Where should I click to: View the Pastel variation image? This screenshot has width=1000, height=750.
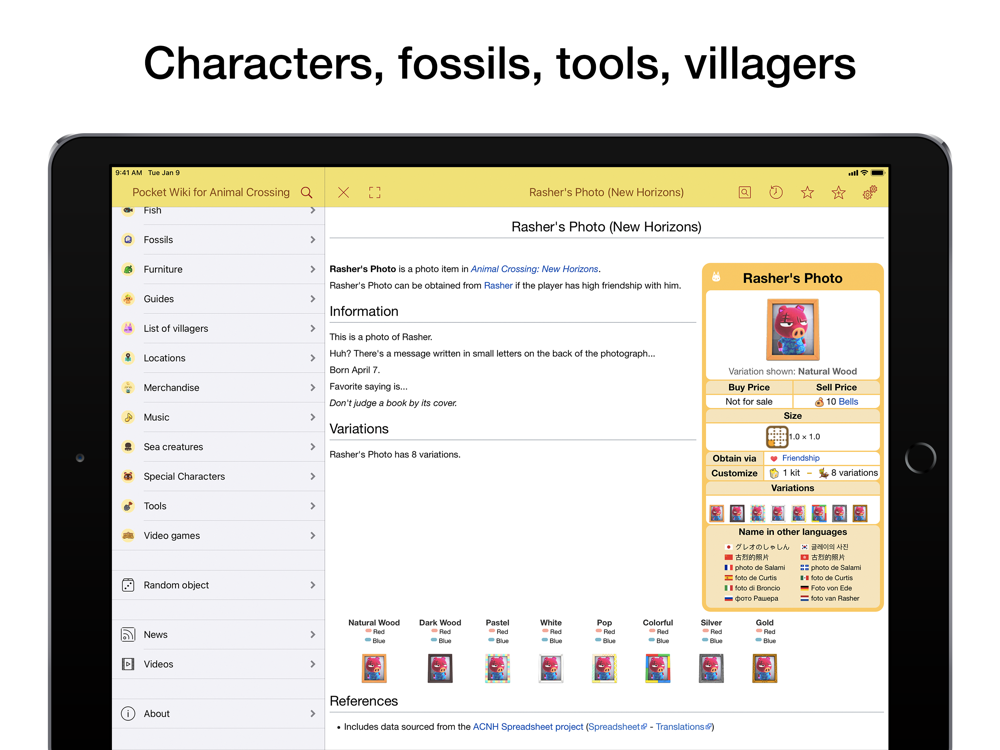(497, 668)
